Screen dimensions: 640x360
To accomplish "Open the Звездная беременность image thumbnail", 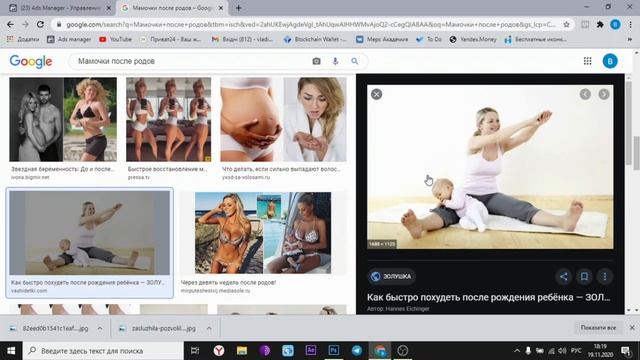I will click(x=63, y=120).
